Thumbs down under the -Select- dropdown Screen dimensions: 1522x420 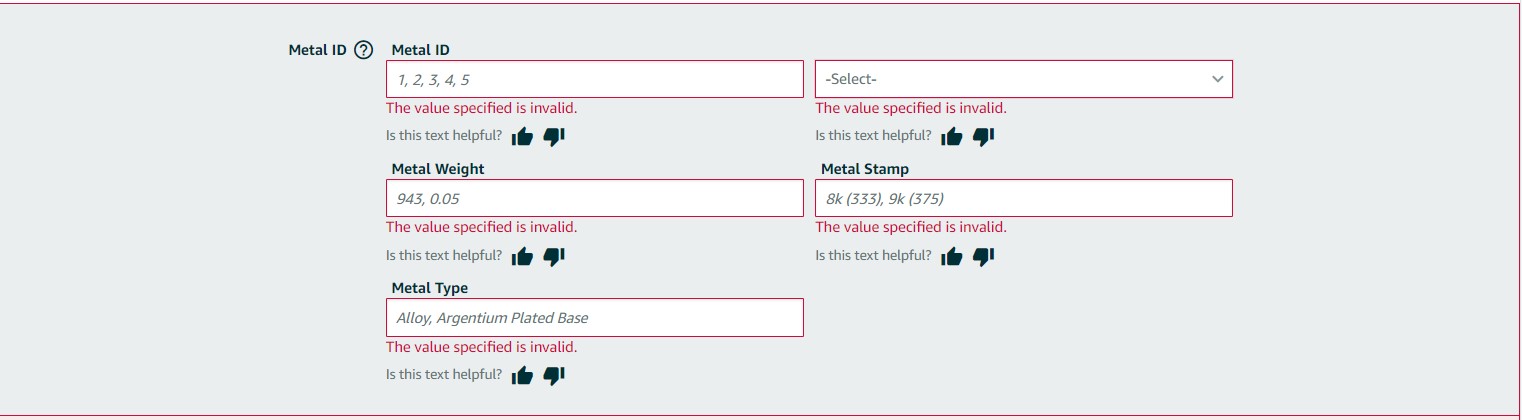point(984,136)
